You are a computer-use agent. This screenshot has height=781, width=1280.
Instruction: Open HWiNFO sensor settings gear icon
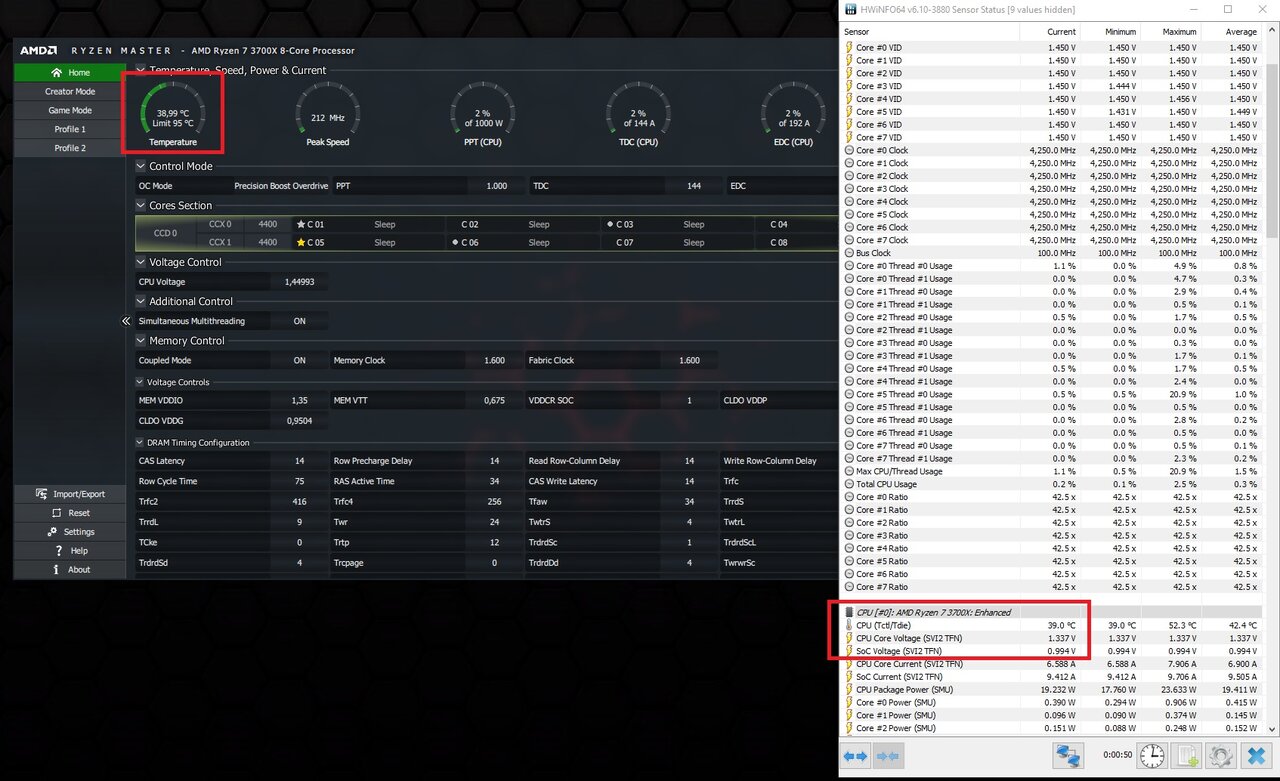[1221, 756]
